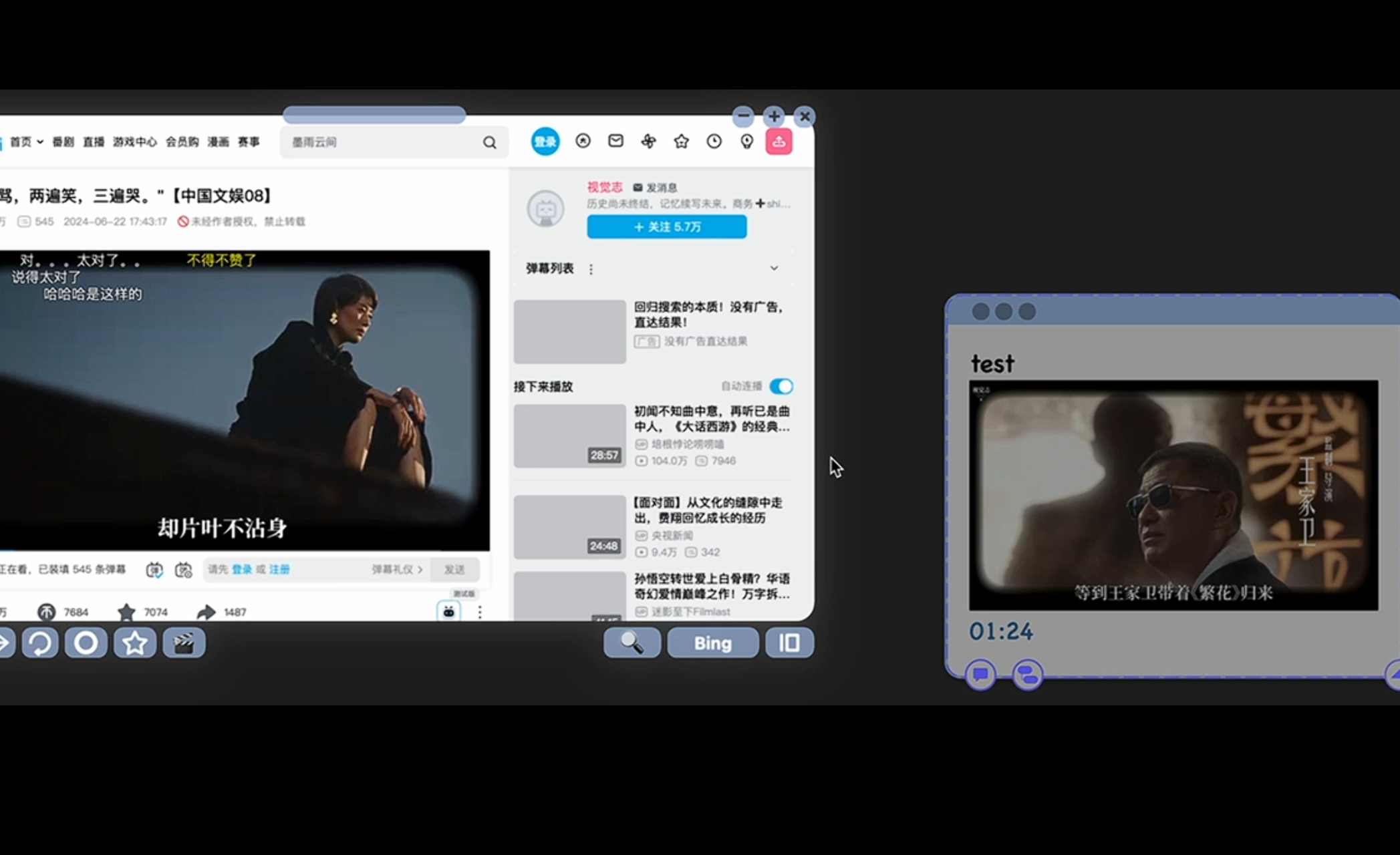The height and width of the screenshot is (855, 1400).
Task: Open the 孙悟空转世爱上白骨精 video title
Action: (x=712, y=586)
